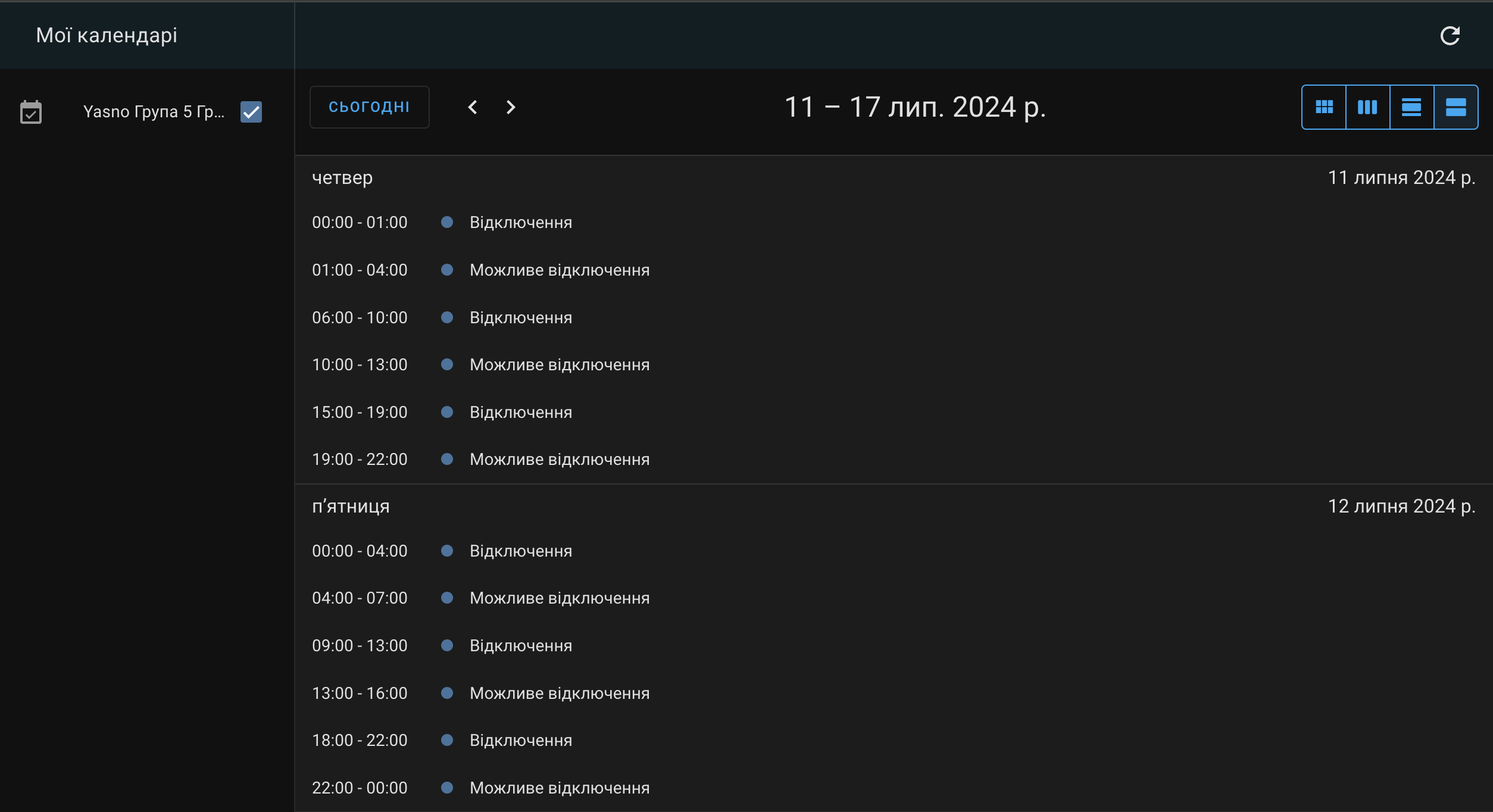Open Thursday 01:00 - 04:00 Можливе відключення event

pos(894,270)
